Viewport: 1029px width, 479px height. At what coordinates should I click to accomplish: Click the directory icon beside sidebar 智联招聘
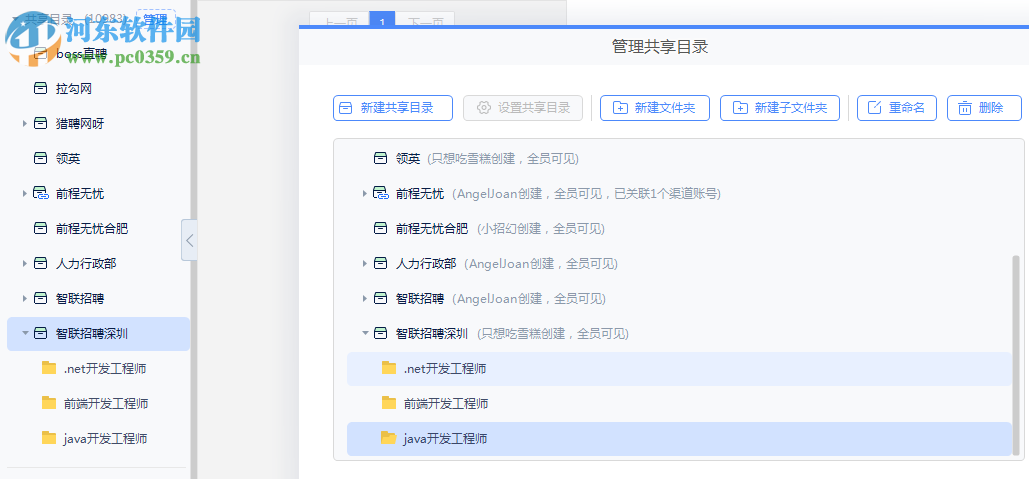(x=41, y=299)
